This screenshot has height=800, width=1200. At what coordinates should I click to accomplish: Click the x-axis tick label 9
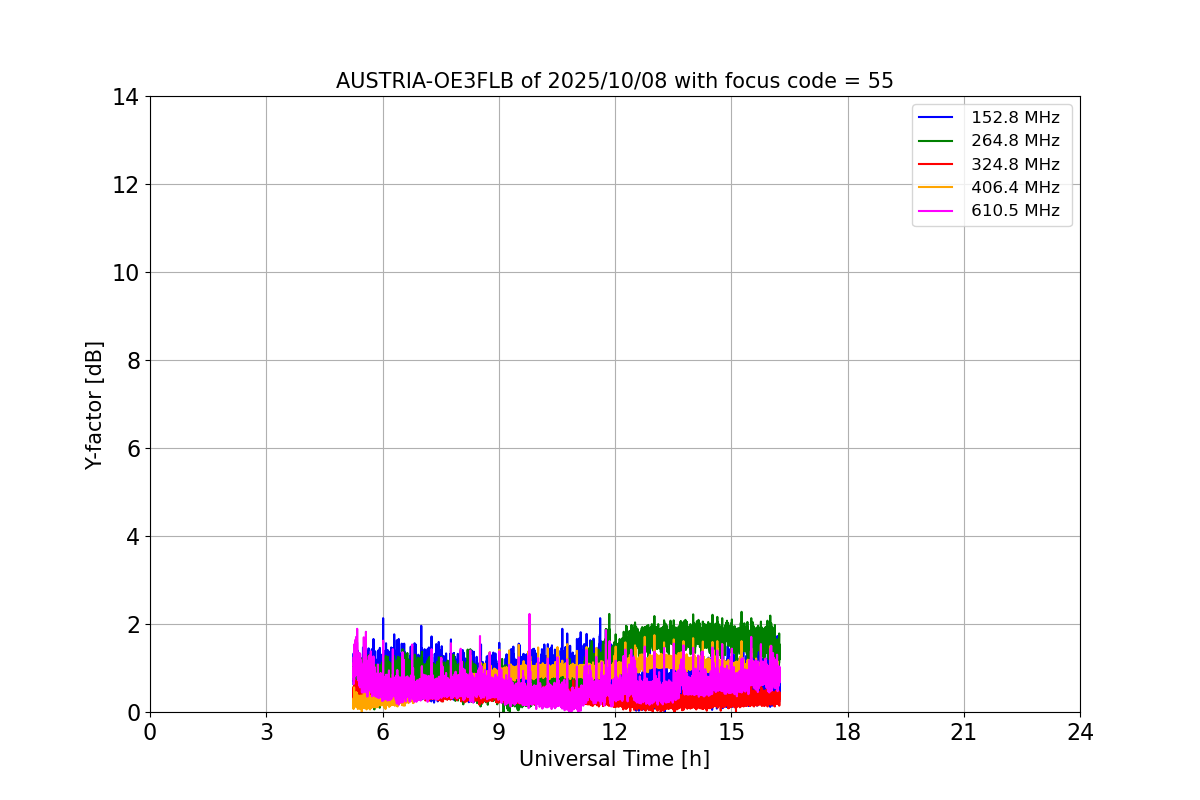point(499,732)
